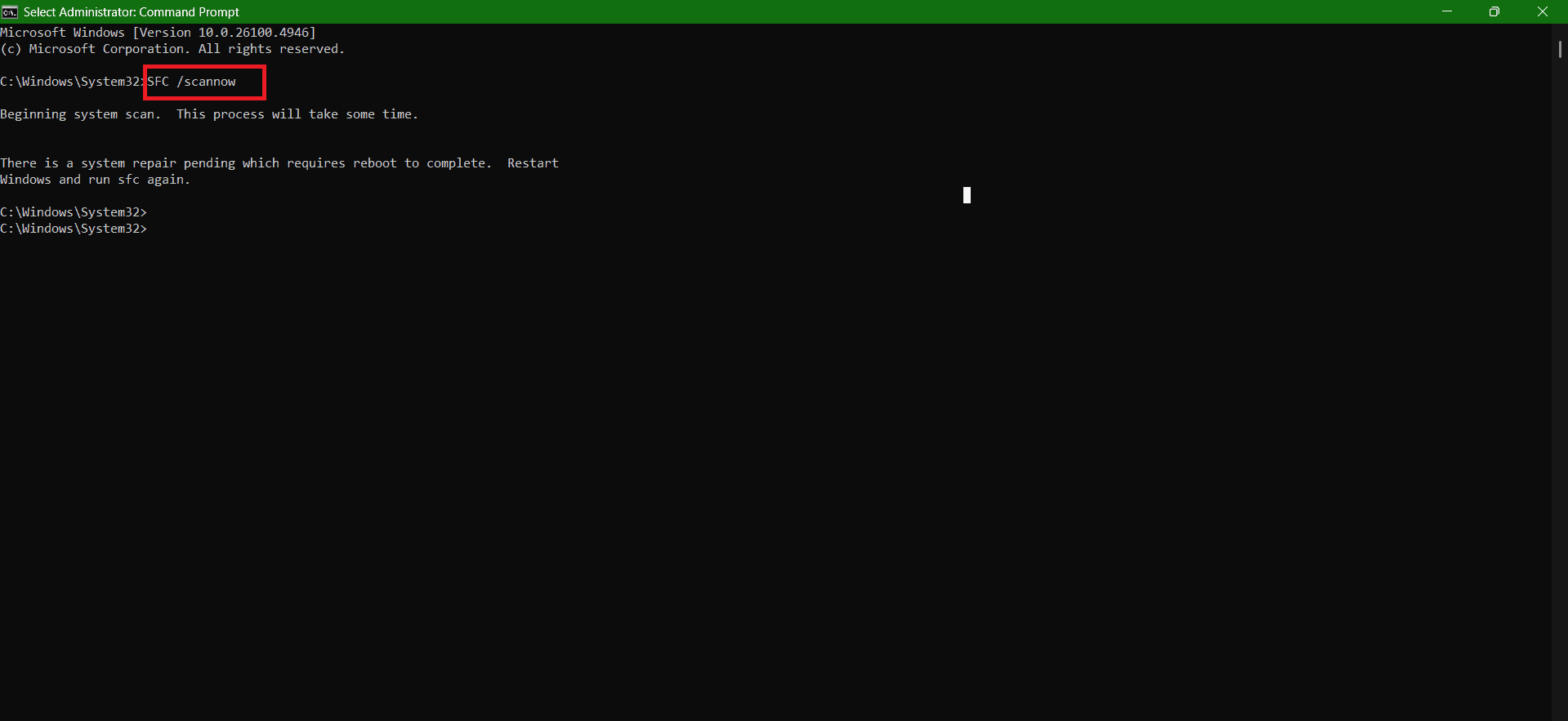Open the Command Prompt system menu icon
The image size is (1568, 721).
point(10,11)
